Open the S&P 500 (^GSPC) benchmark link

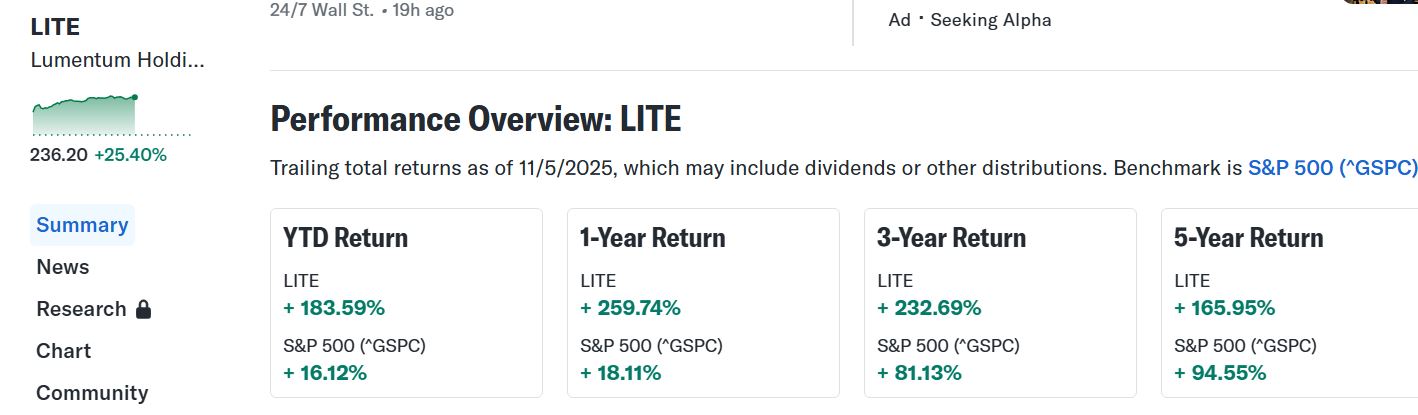coord(1332,168)
